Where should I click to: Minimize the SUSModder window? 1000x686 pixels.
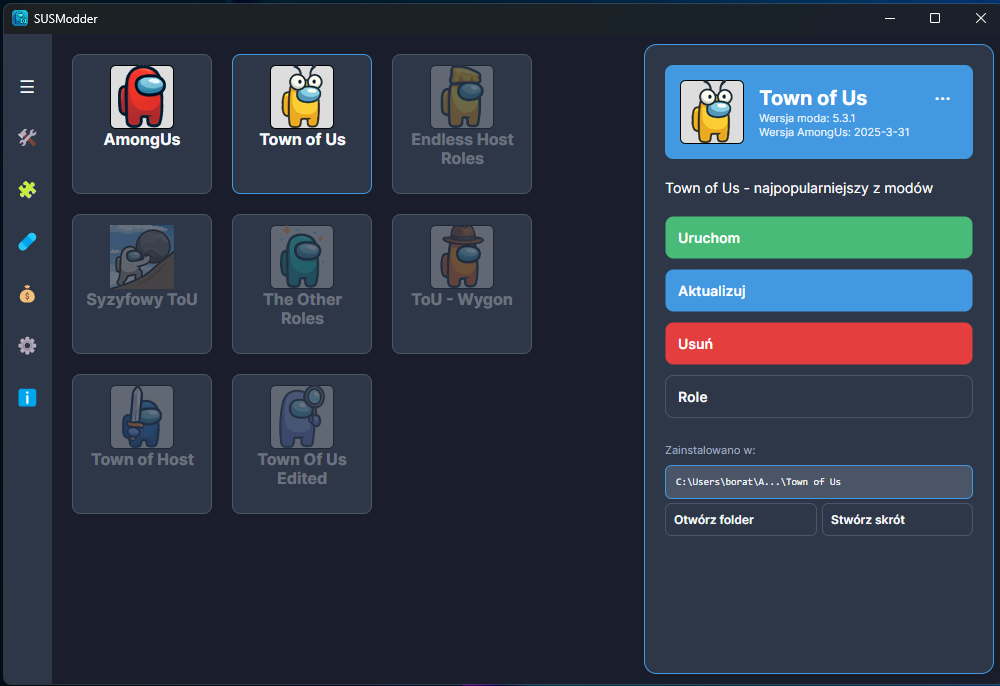point(890,18)
